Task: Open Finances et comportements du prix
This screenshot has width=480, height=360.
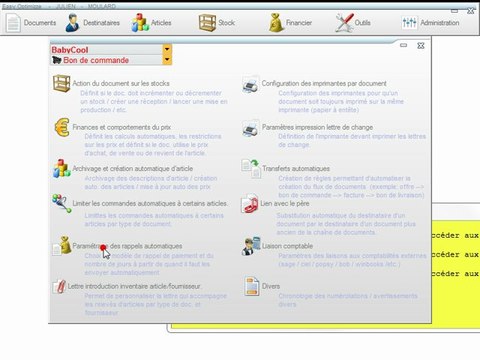Action: [122, 127]
